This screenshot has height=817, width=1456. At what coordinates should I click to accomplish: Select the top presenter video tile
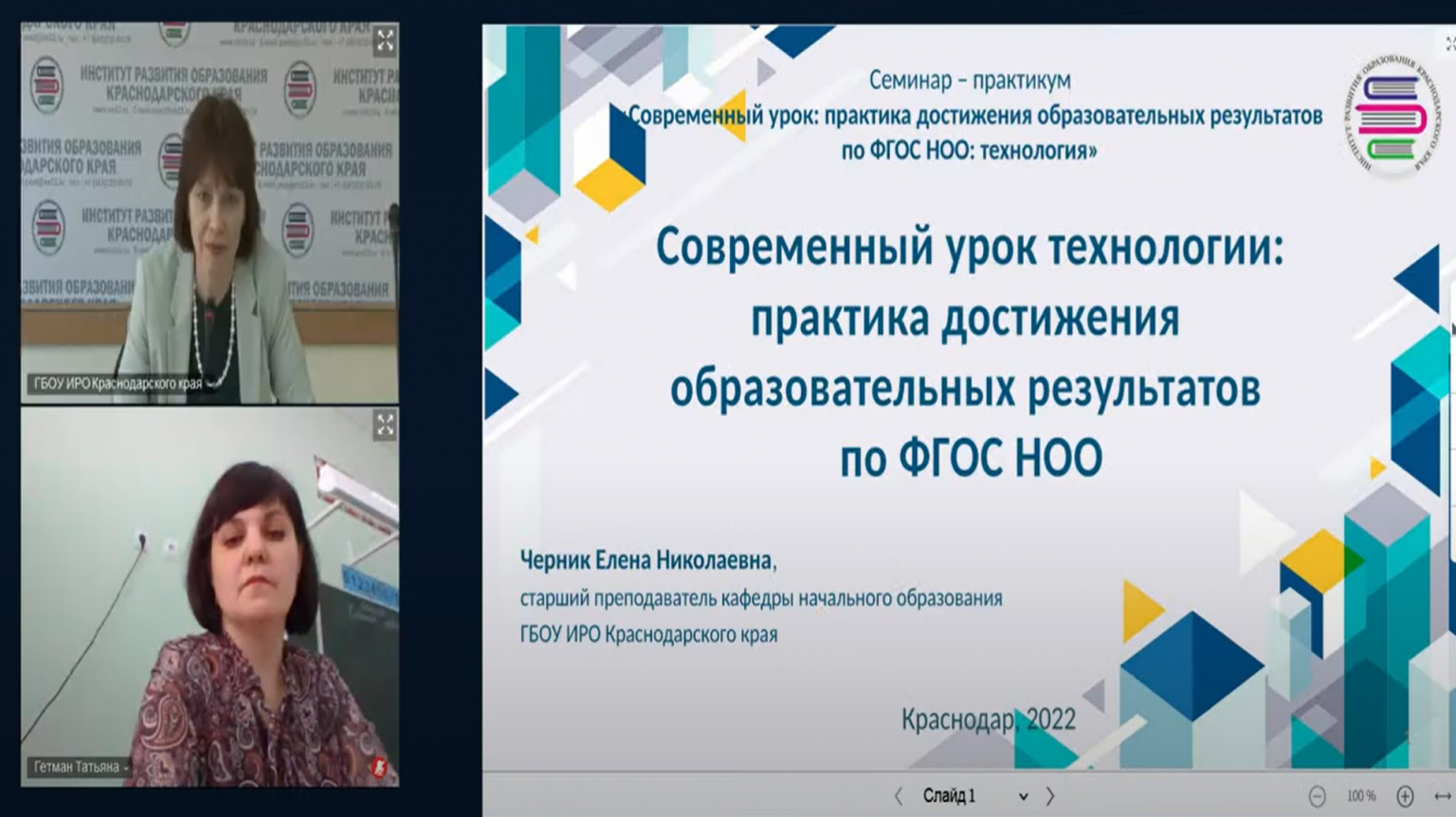pyautogui.click(x=209, y=213)
